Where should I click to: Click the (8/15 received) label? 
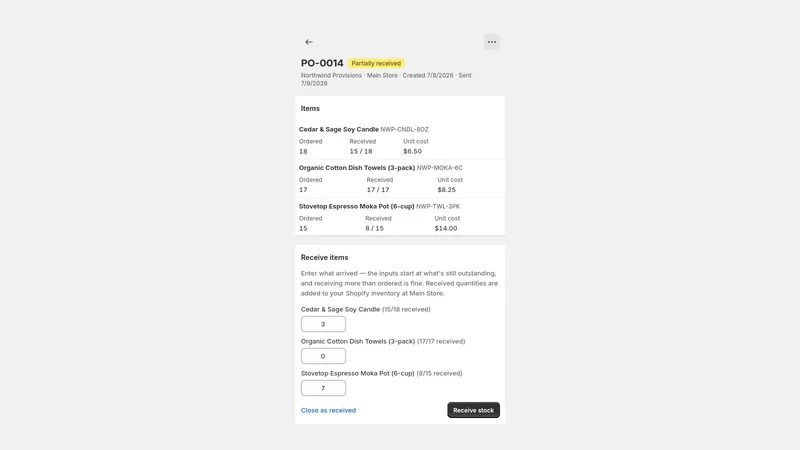439,373
